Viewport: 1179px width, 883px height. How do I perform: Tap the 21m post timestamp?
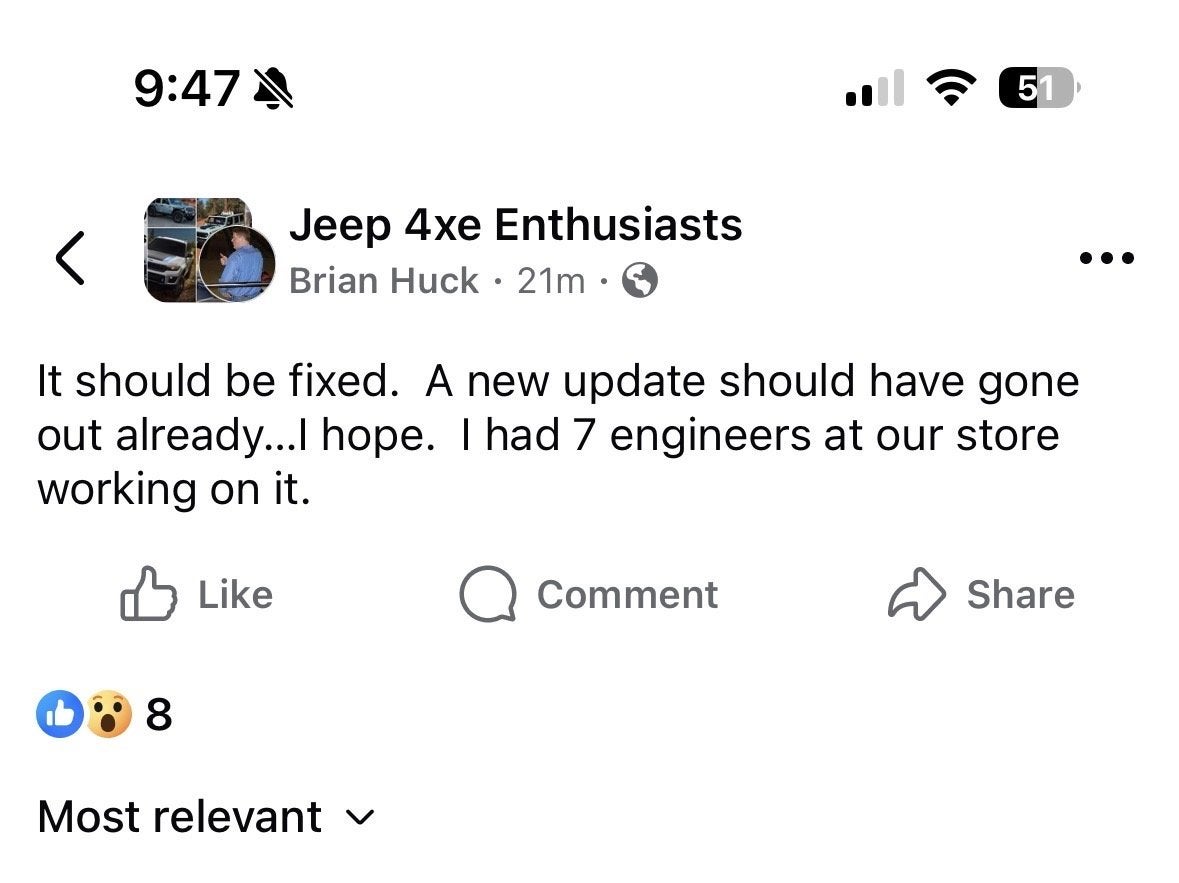point(551,282)
